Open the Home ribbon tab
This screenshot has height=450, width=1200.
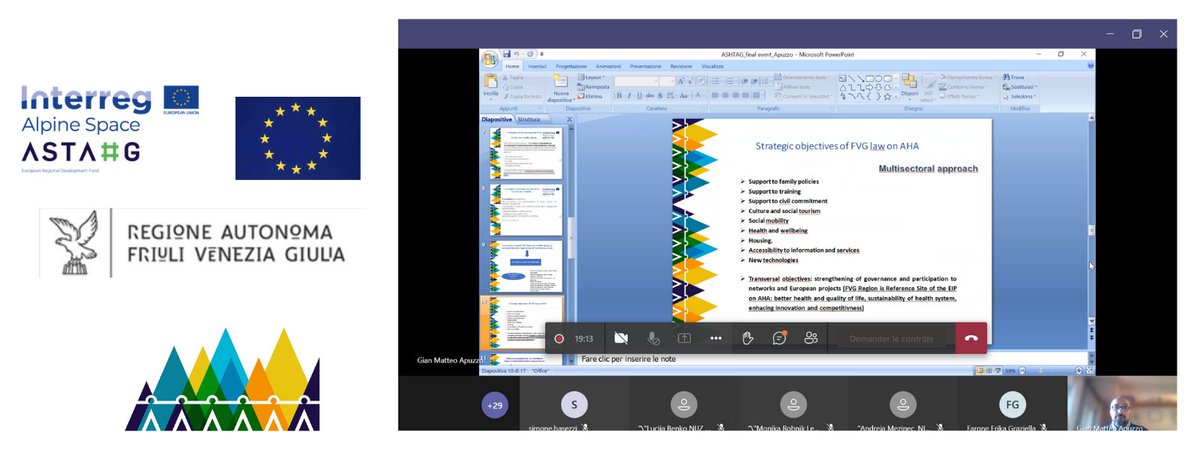(512, 66)
